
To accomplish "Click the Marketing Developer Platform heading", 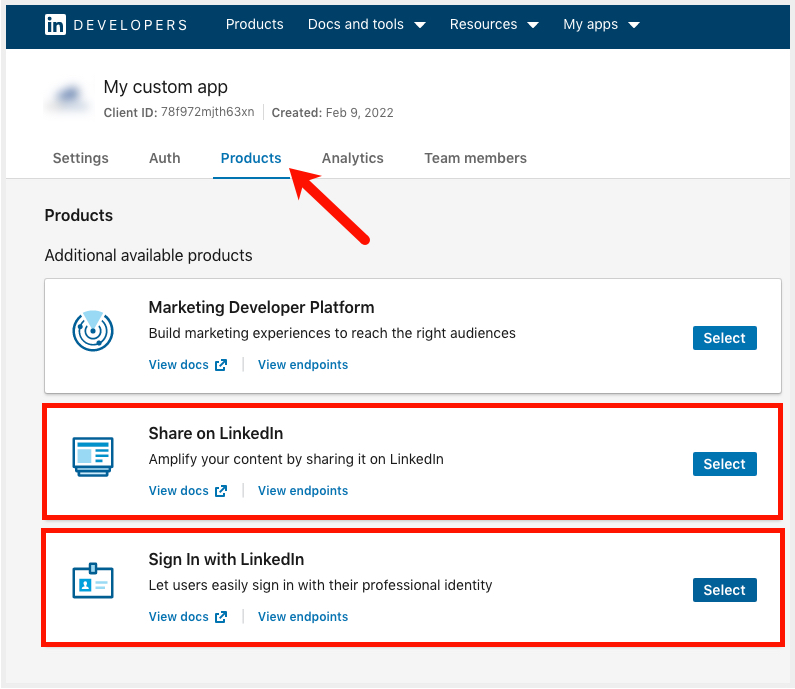I will (x=262, y=307).
